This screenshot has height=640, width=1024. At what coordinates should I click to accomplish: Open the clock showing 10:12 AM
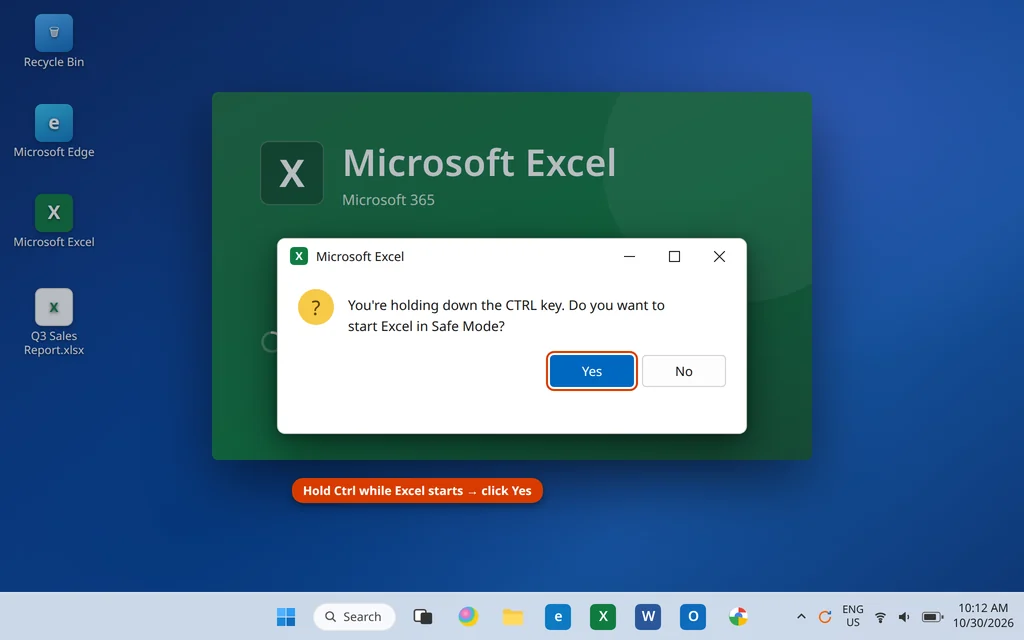pos(983,616)
